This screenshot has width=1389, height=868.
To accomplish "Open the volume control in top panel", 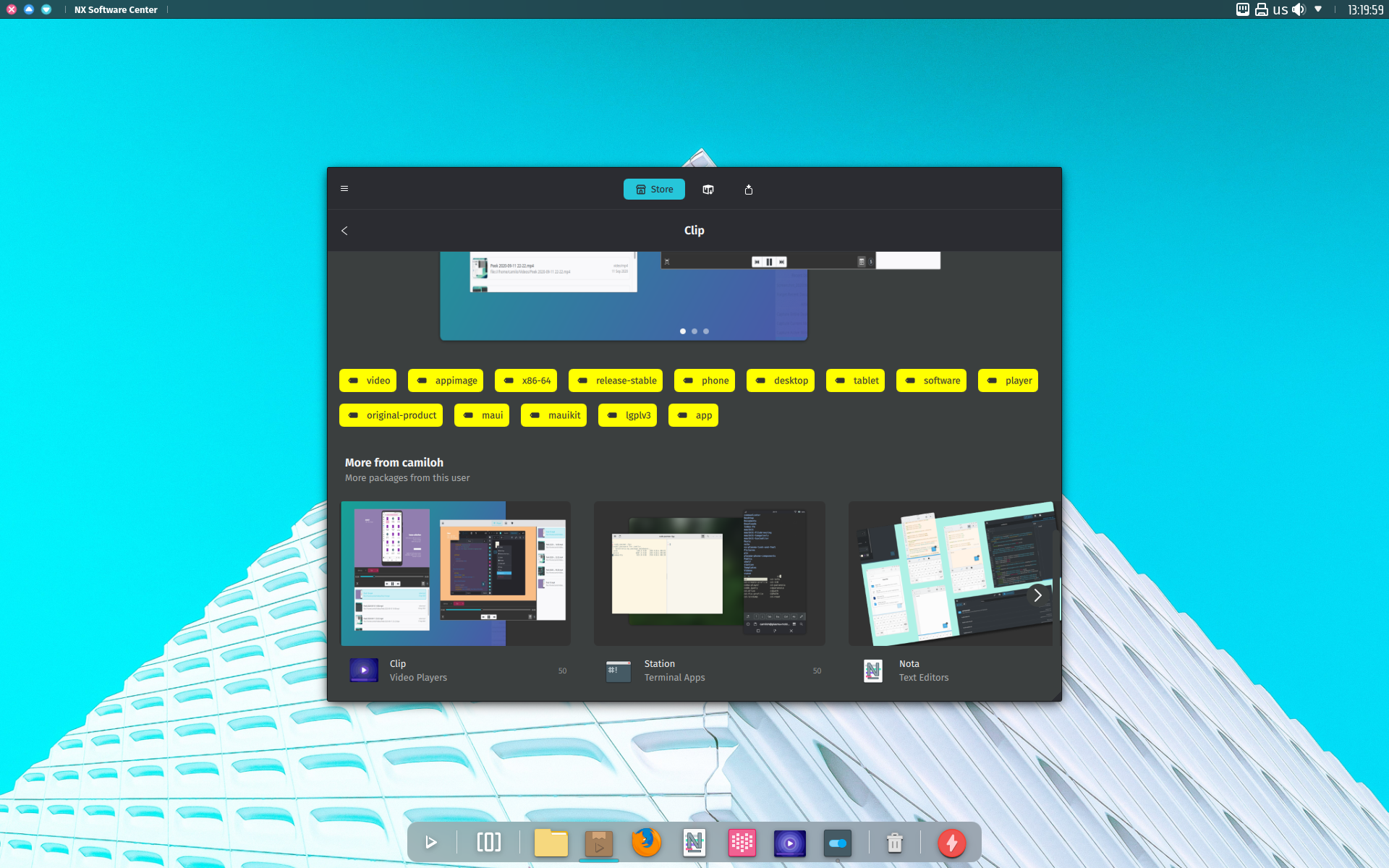I will pos(1299,9).
